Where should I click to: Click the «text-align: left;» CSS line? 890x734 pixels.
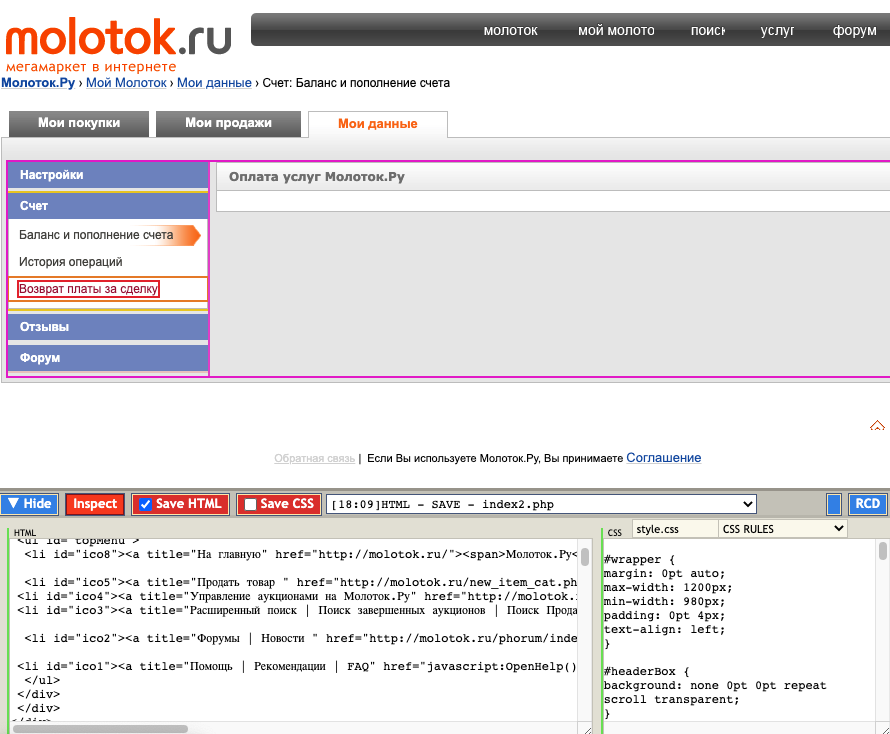coord(664,629)
